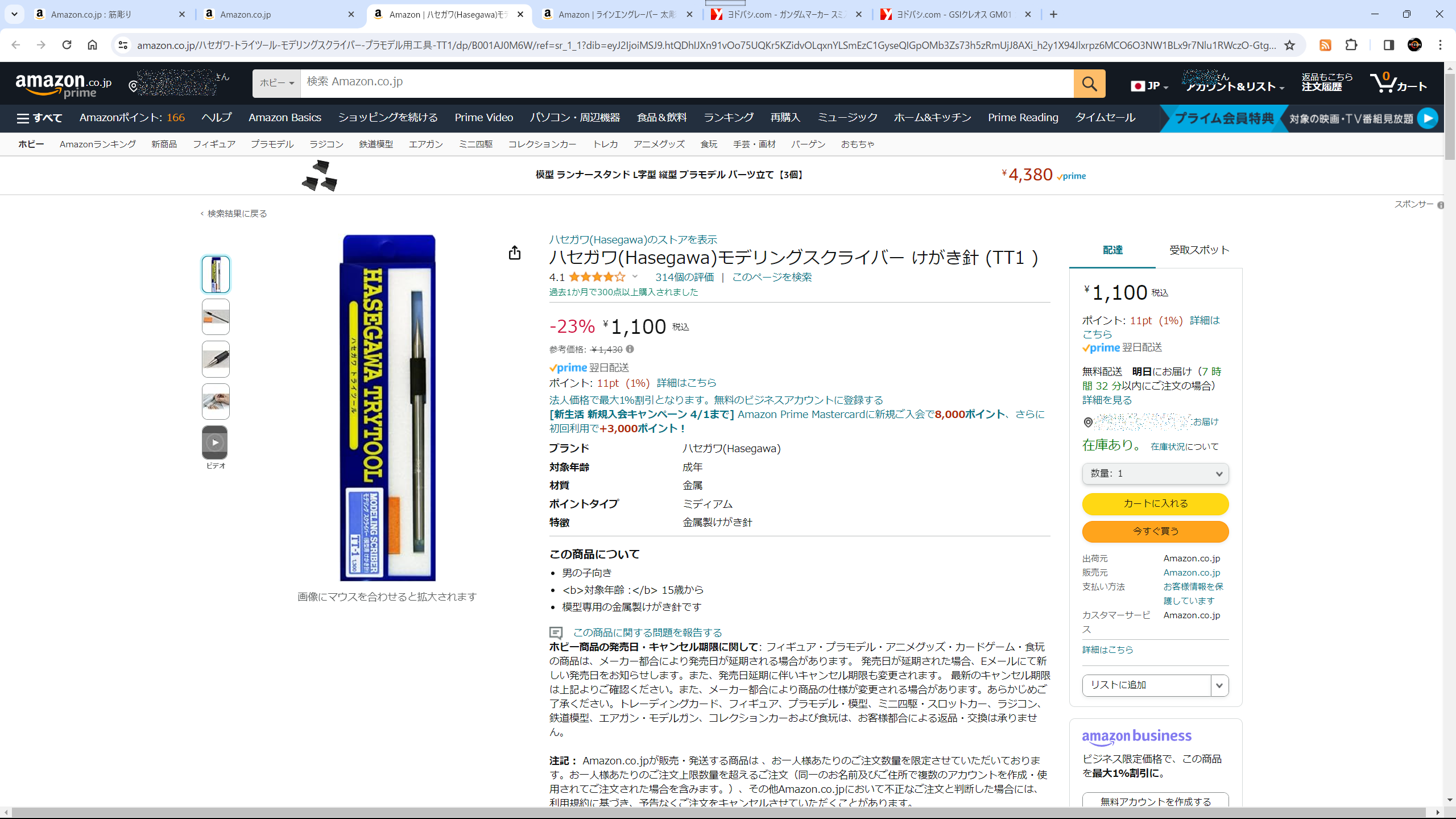Viewport: 1456px width, 819px height.
Task: Open 314個の評価 reviews link
Action: [x=684, y=278]
